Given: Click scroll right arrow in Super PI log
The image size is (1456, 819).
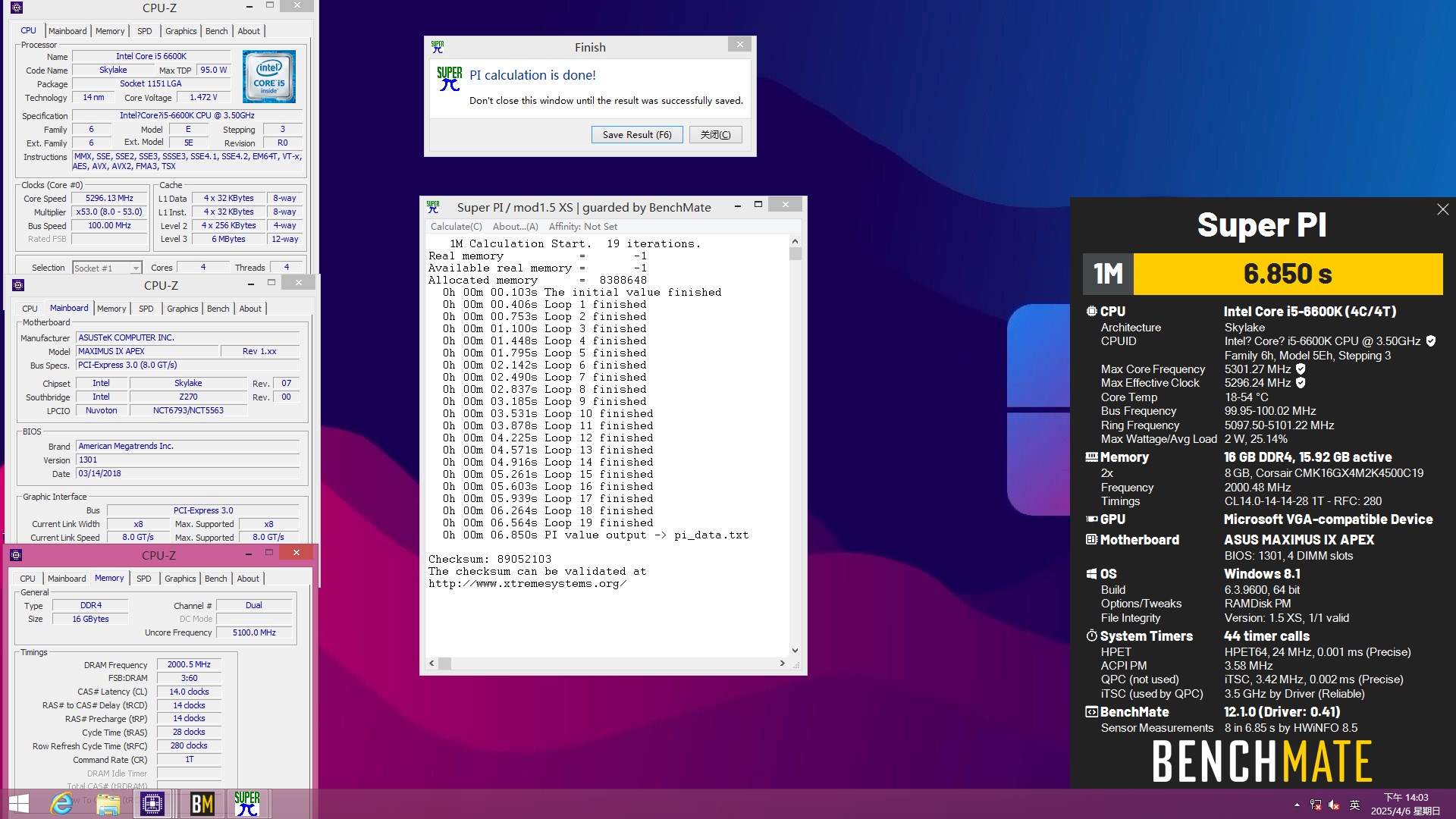Looking at the screenshot, I should pyautogui.click(x=783, y=664).
